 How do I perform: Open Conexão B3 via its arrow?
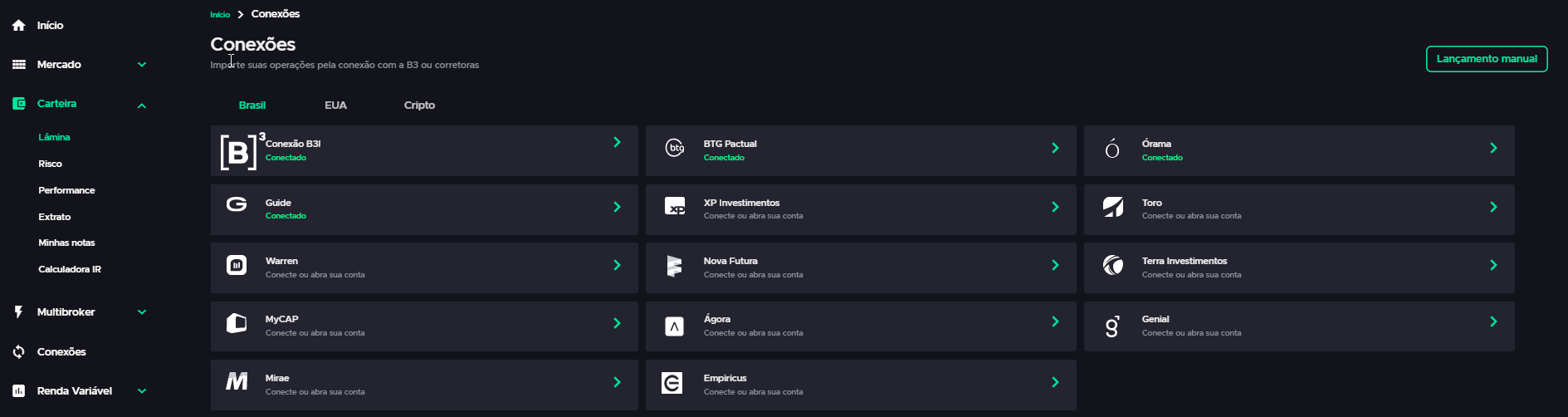point(617,142)
